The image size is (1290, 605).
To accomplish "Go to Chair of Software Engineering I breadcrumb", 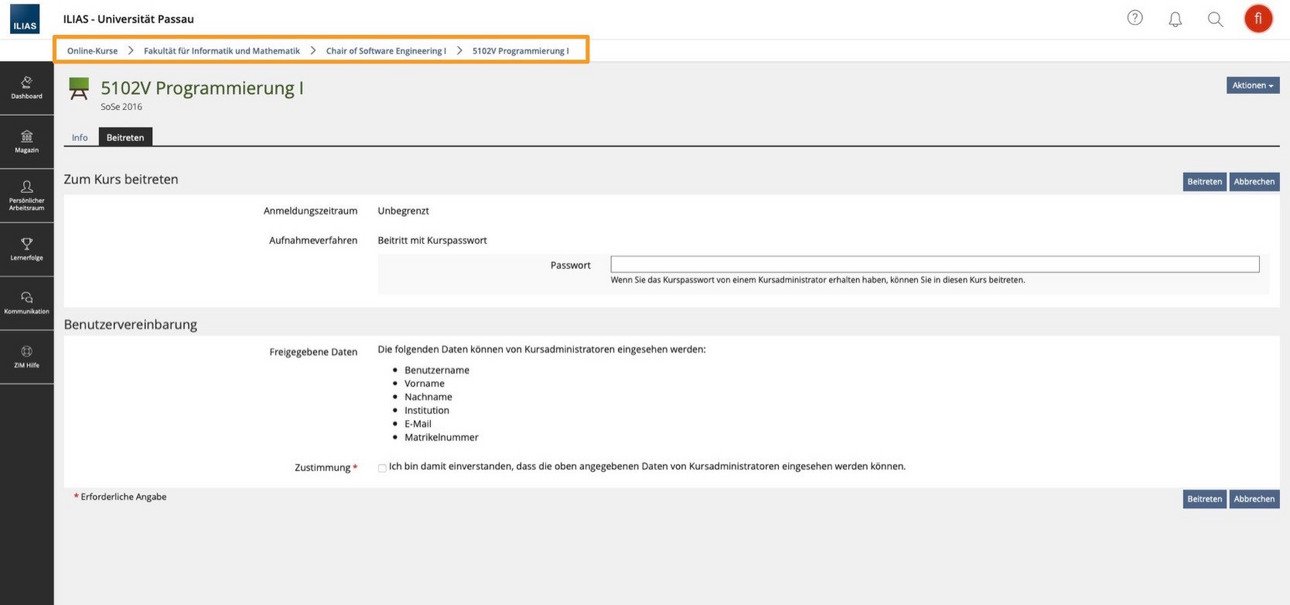I will tap(386, 50).
